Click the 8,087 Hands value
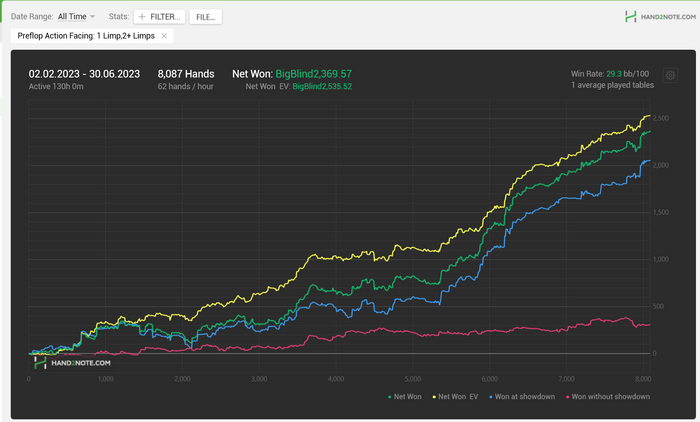The width and height of the screenshot is (700, 422). tap(186, 74)
